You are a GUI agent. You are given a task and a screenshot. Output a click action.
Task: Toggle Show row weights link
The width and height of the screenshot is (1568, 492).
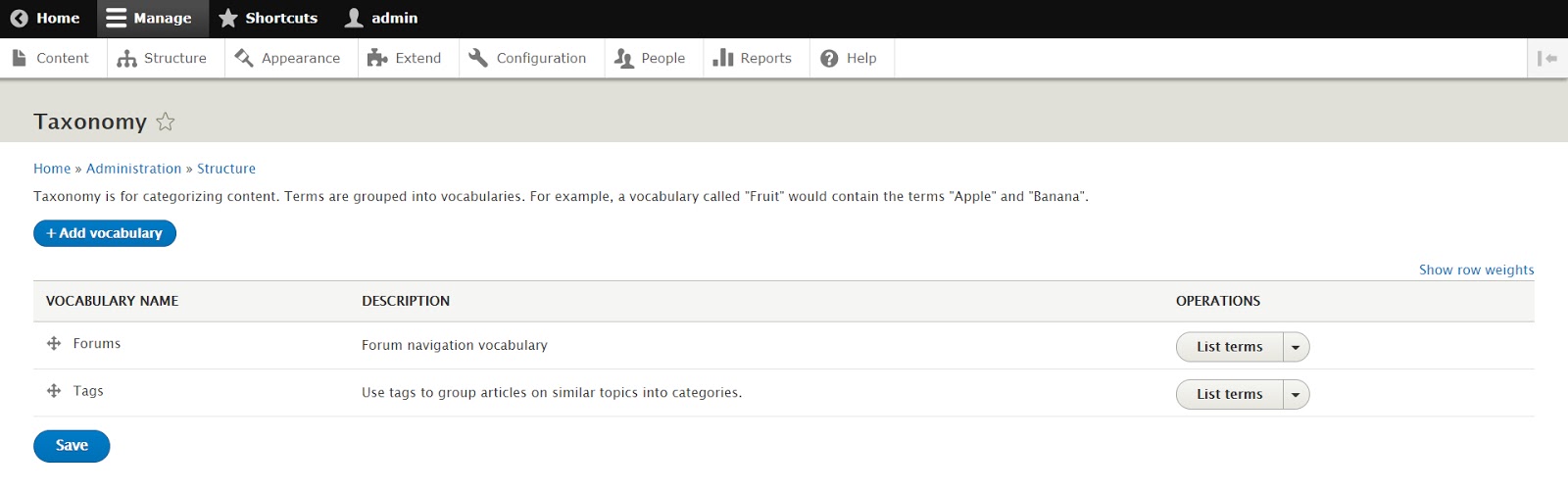click(1476, 271)
